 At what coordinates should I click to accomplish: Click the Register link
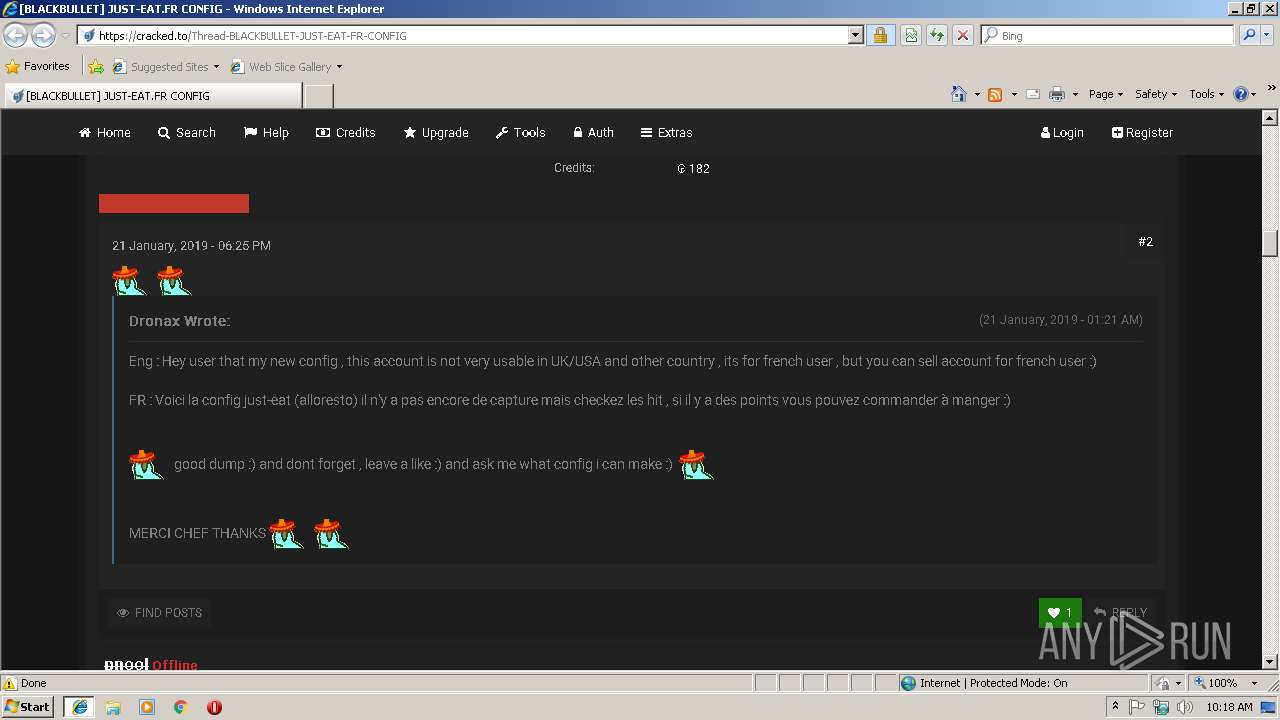[x=1142, y=132]
